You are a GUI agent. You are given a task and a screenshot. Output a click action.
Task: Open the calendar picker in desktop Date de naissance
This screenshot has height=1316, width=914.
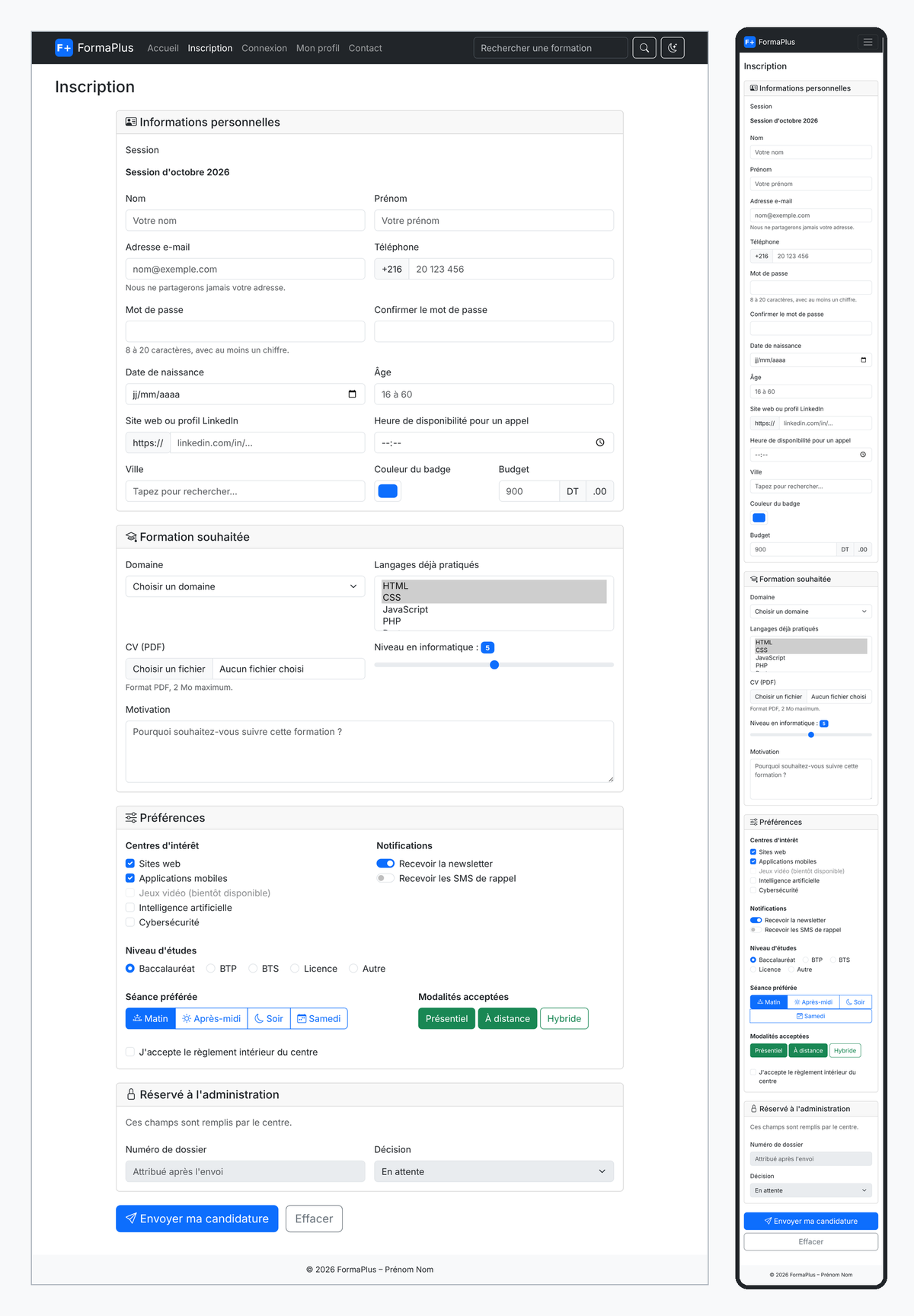coord(352,394)
